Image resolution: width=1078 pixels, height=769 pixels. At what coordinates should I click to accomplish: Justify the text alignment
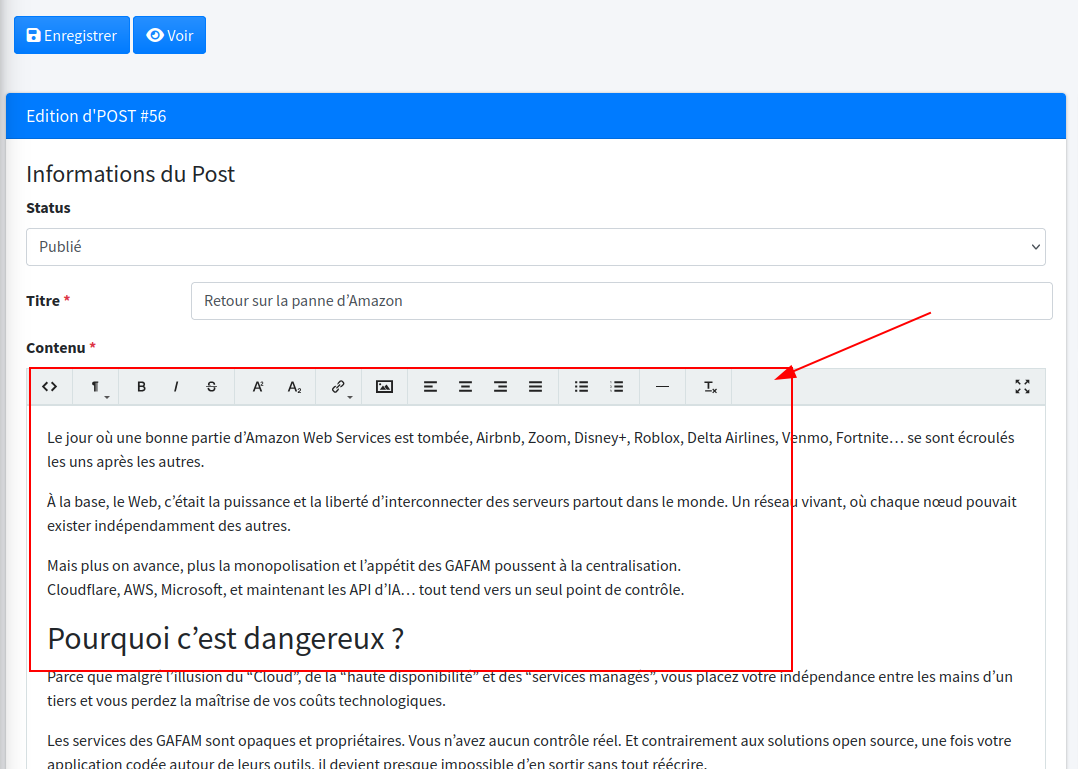click(535, 387)
